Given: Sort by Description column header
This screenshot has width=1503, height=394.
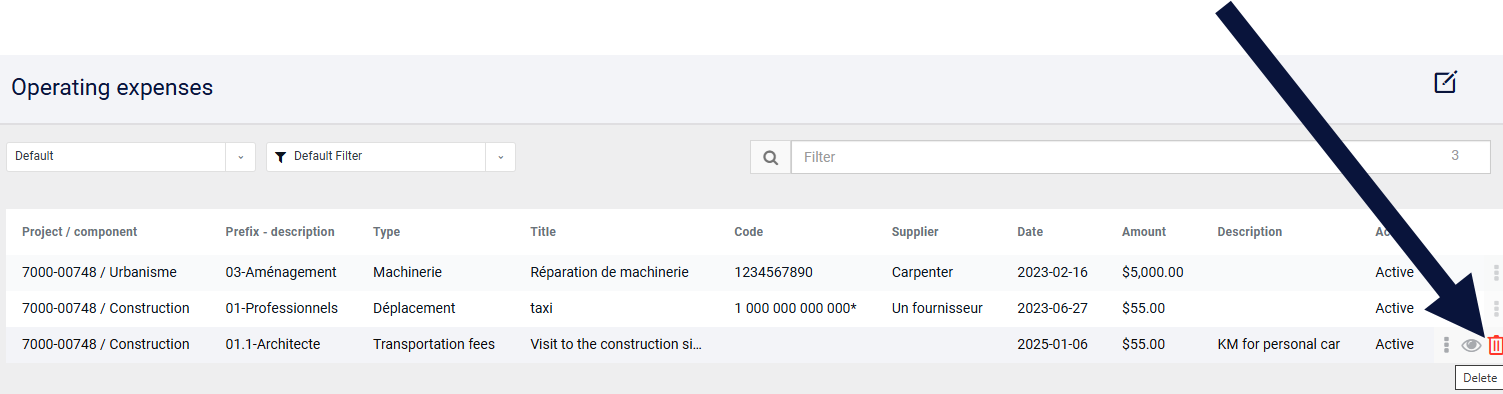Looking at the screenshot, I should [x=1250, y=232].
